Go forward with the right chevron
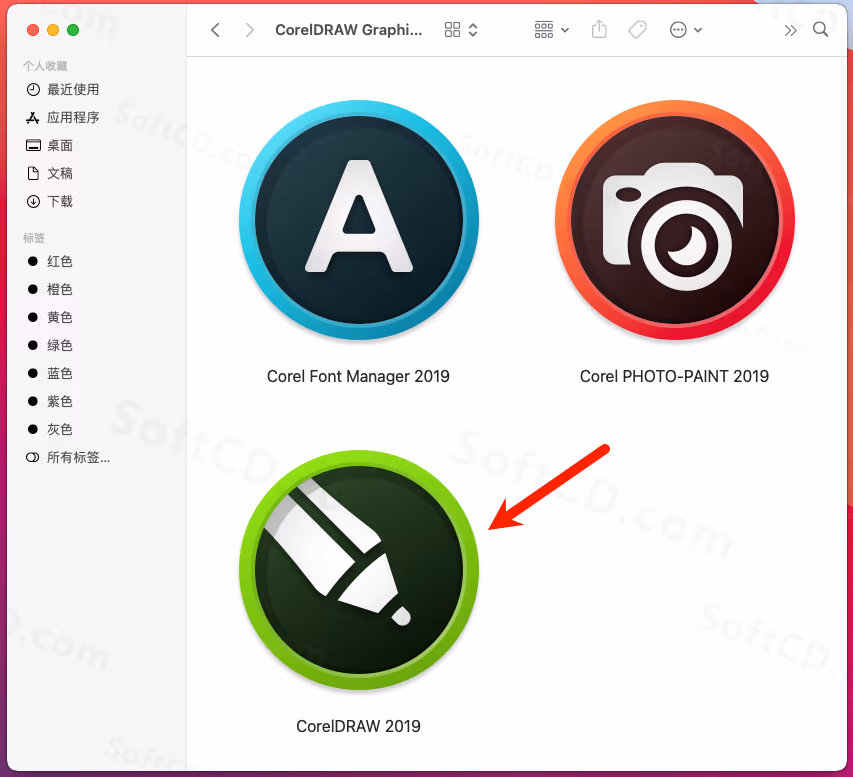 (x=249, y=30)
